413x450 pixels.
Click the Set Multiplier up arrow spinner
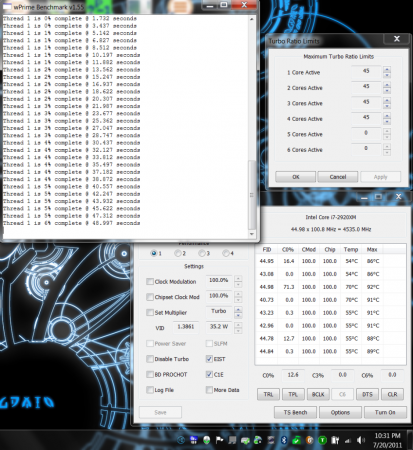[x=238, y=310]
